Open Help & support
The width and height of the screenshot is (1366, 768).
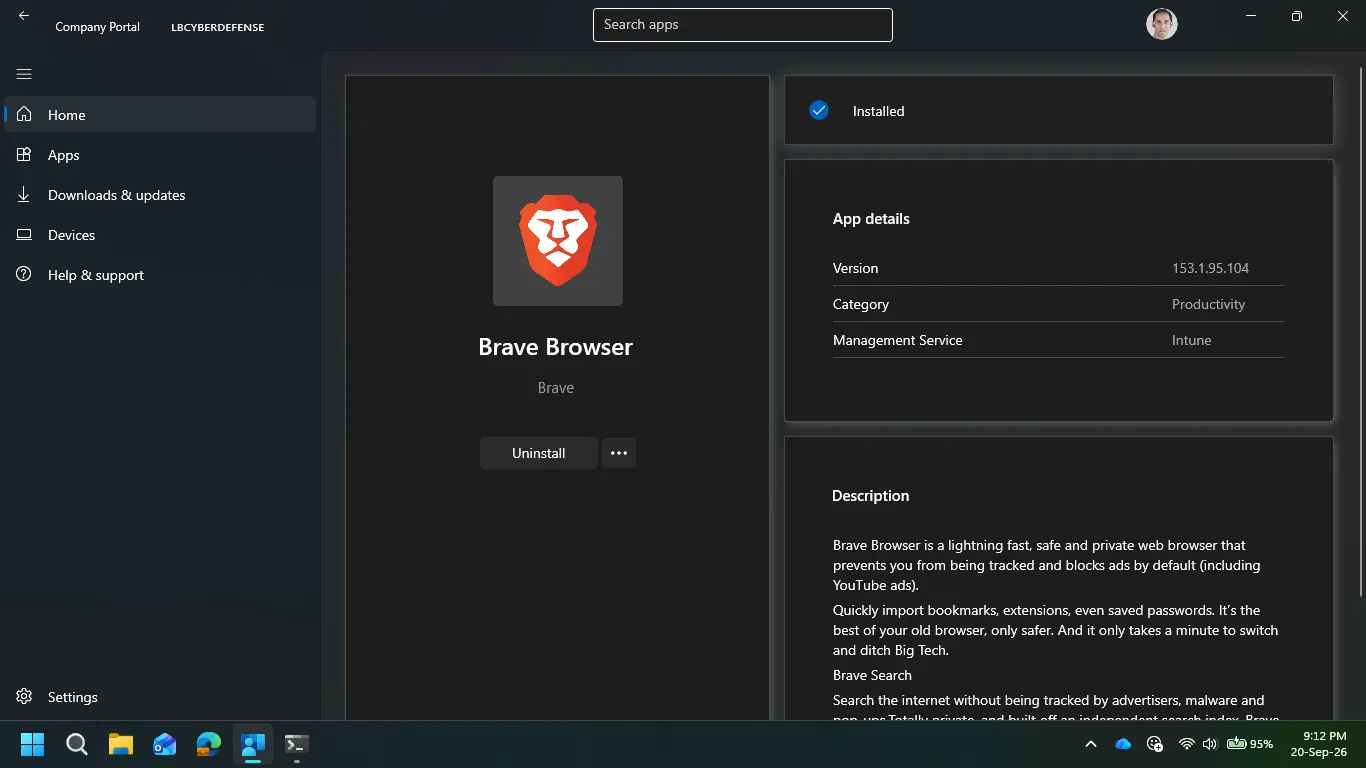point(160,275)
